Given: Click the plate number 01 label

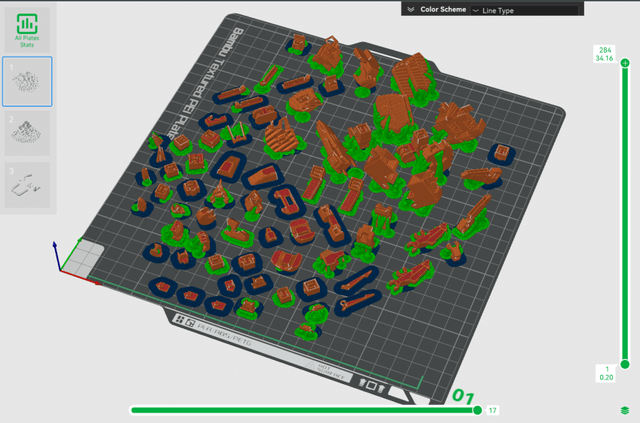Looking at the screenshot, I should coord(463,396).
